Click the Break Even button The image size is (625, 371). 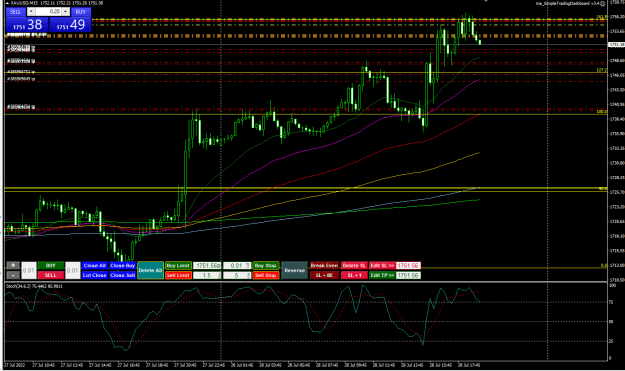click(x=324, y=265)
